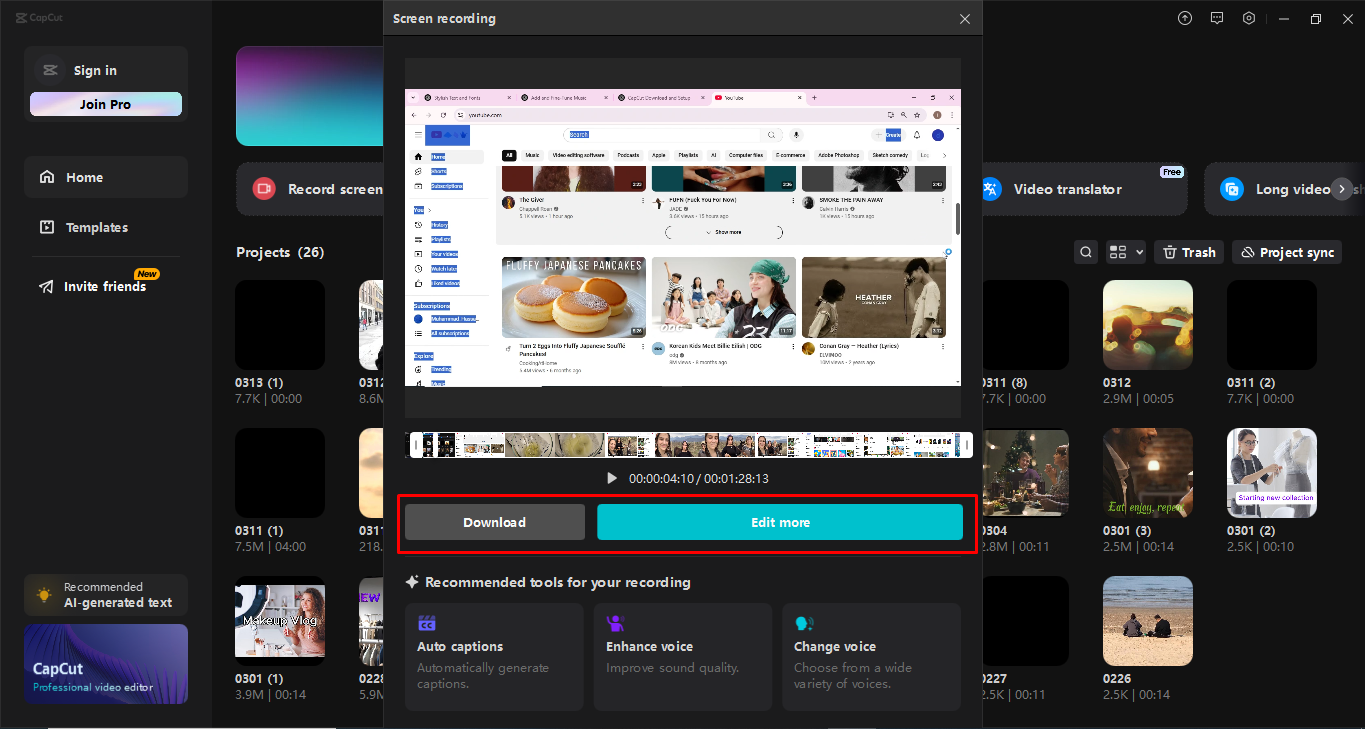Click the Templates icon

[x=47, y=227]
